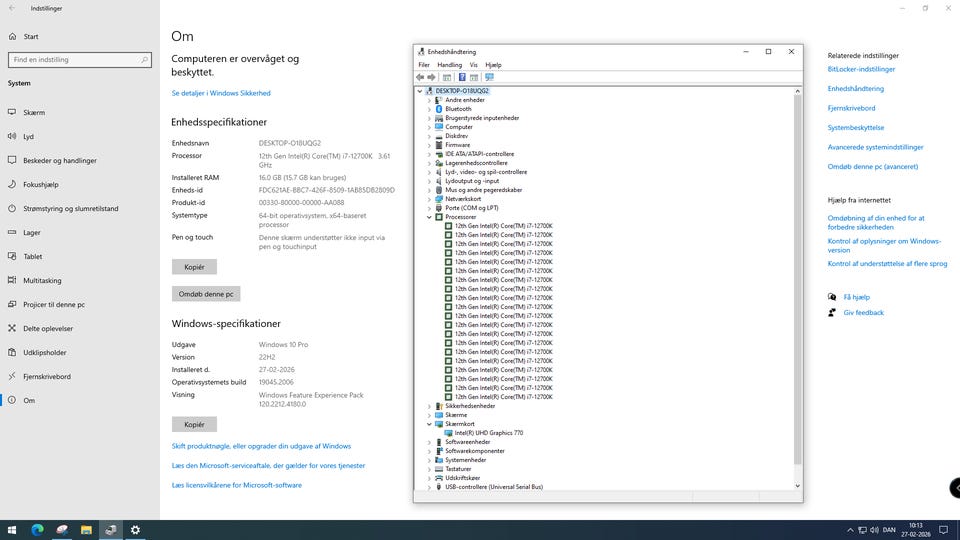The height and width of the screenshot is (540, 960).
Task: Select the Skærm icon in Settings sidebar
Action: click(12, 113)
